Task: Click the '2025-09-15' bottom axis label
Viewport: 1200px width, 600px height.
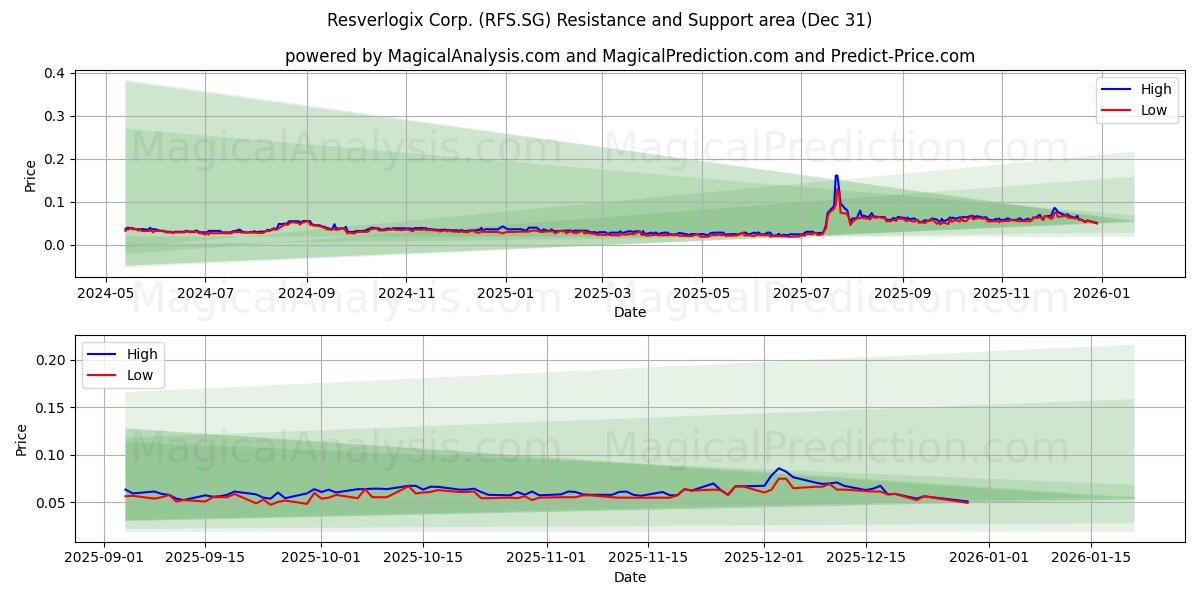Action: coord(205,558)
